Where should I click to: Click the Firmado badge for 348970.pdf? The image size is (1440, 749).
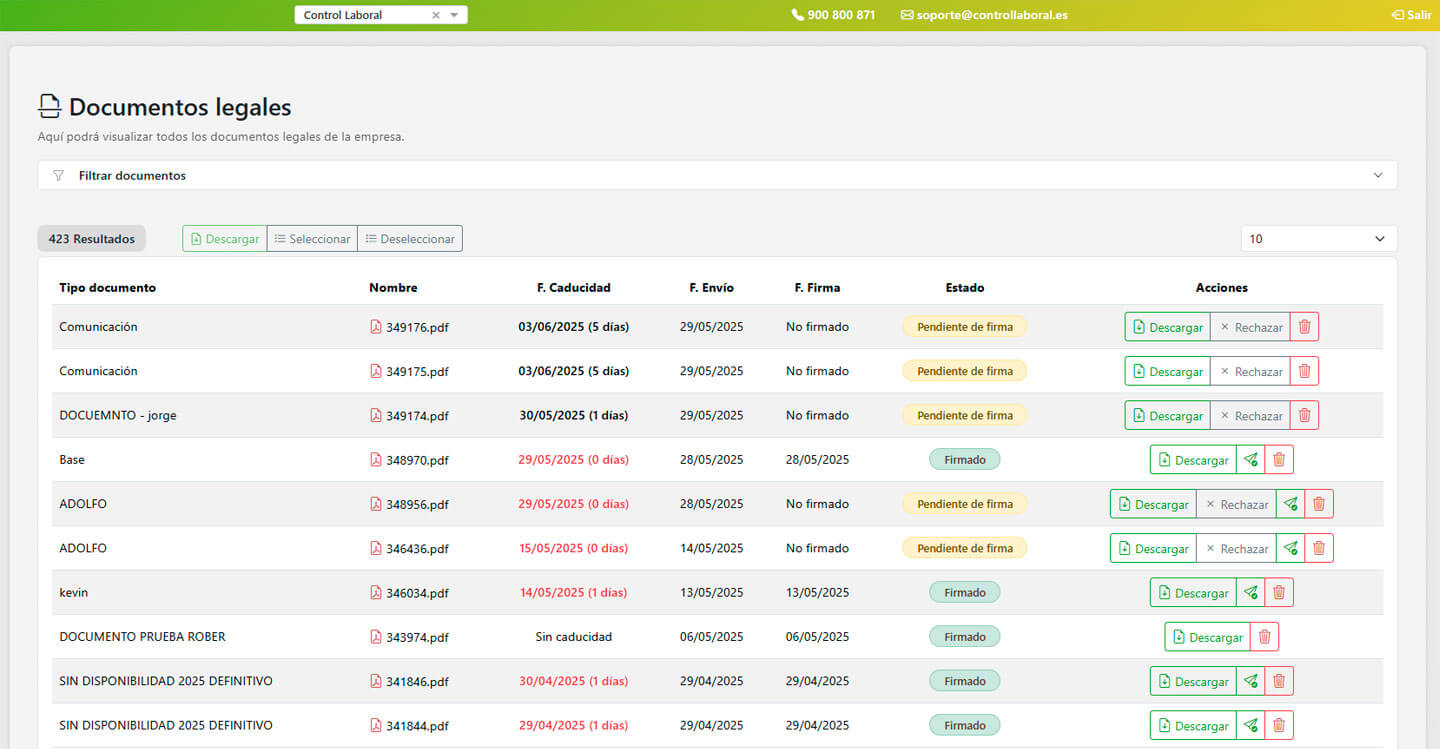(x=965, y=460)
